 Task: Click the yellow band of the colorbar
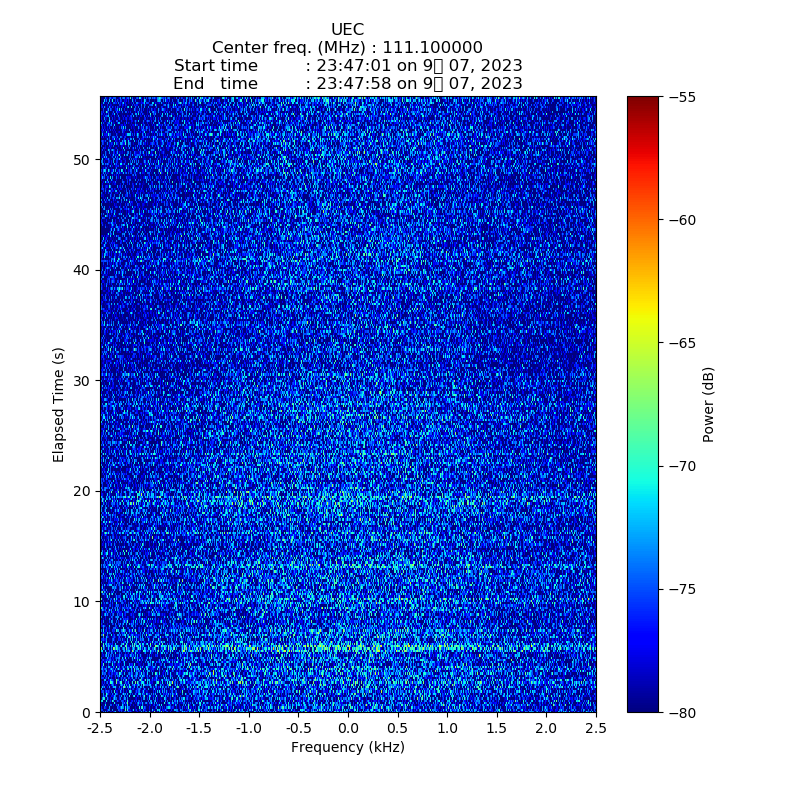(643, 318)
